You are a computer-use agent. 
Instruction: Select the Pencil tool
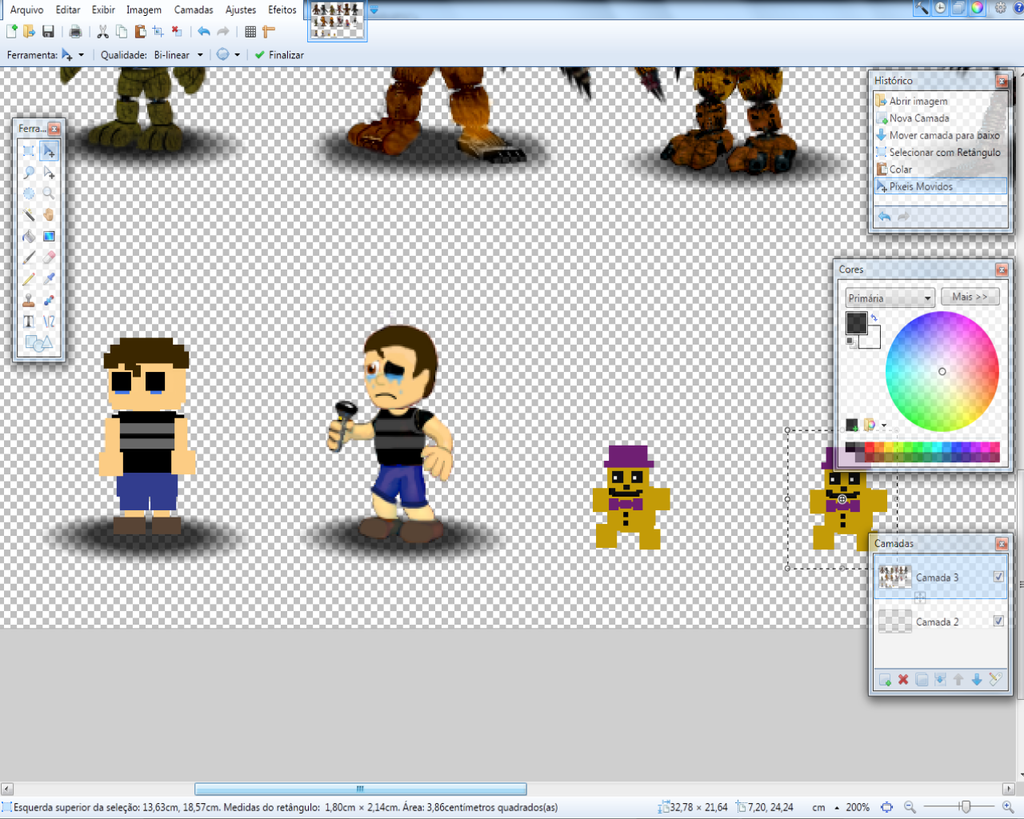pos(29,279)
